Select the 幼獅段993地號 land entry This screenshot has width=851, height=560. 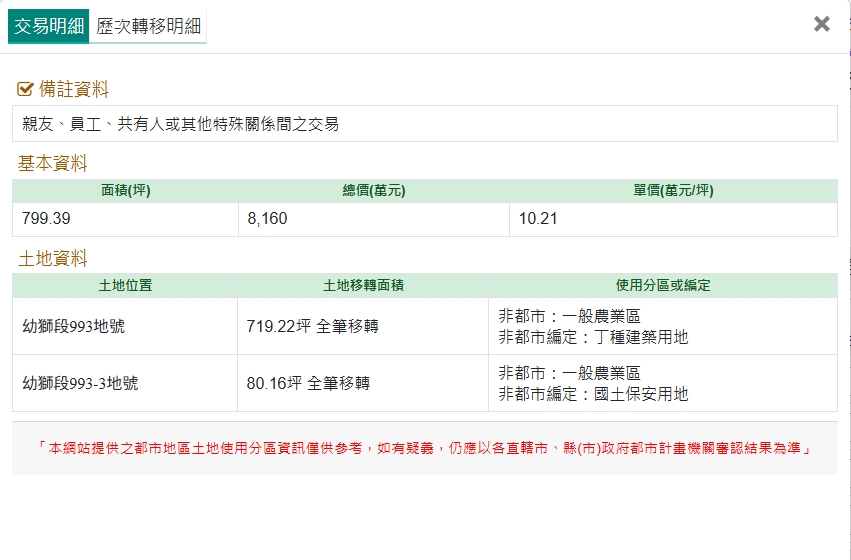click(74, 326)
